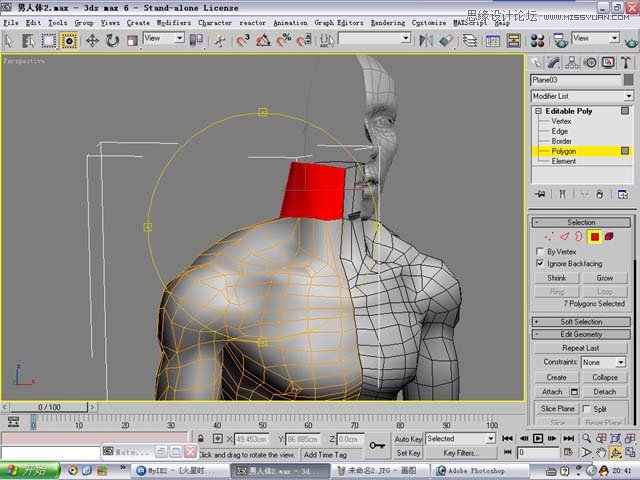Click Pin Stack icon below modifier stack

pos(540,194)
